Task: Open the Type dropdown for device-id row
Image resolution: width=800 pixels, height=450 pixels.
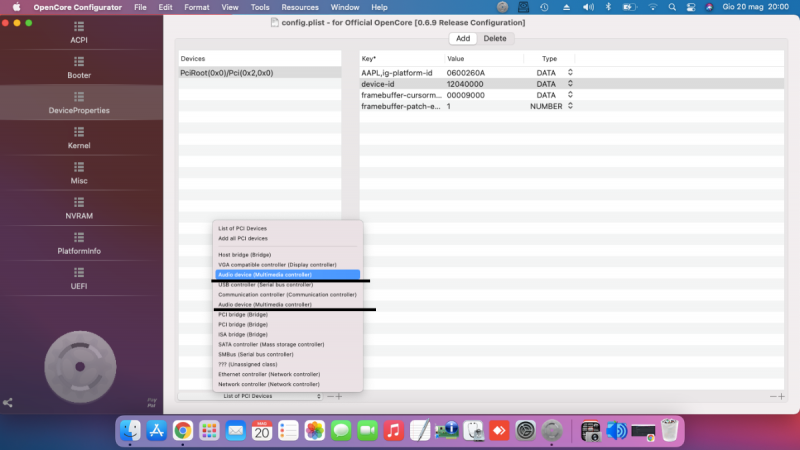Action: click(x=570, y=84)
